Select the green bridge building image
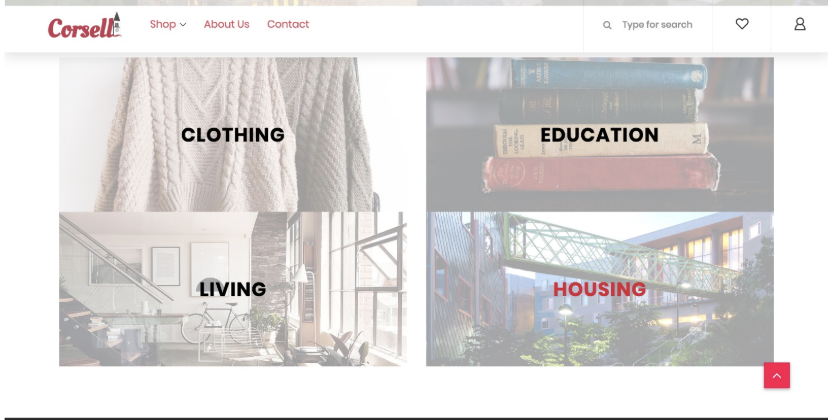Screen dimensions: 828x420 point(600,289)
